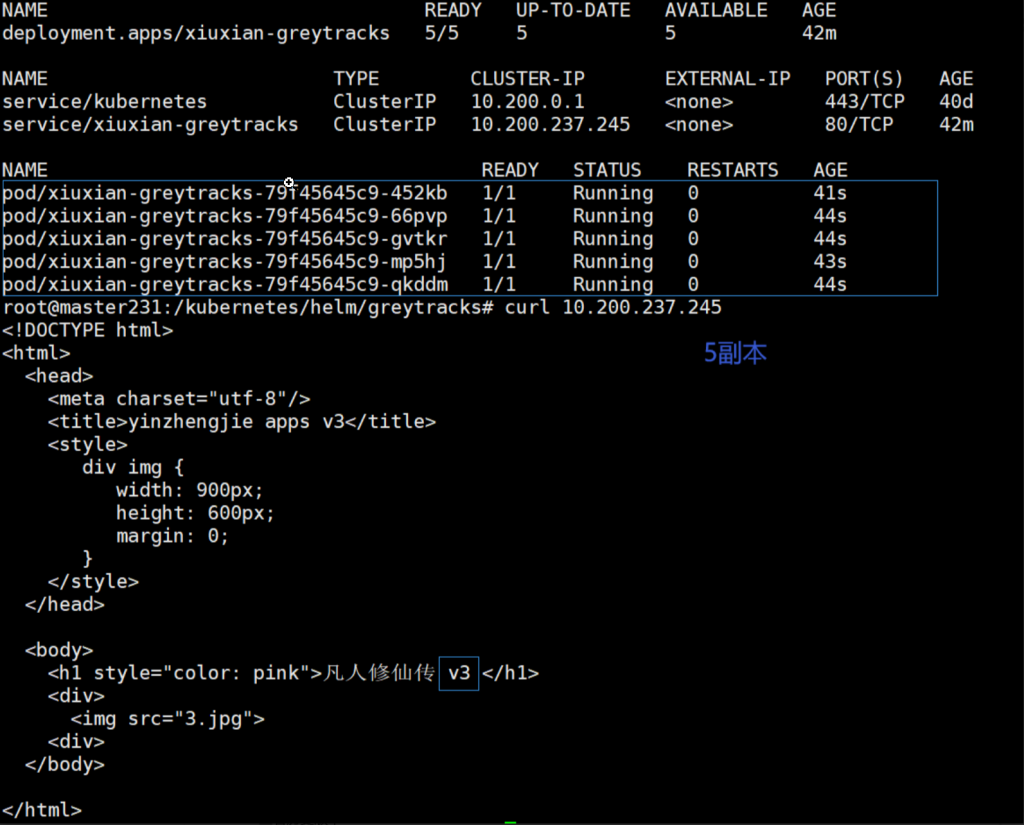Screen dimensions: 1024x825
Task: Click the pod ending in gvtkr
Action: (x=225, y=239)
